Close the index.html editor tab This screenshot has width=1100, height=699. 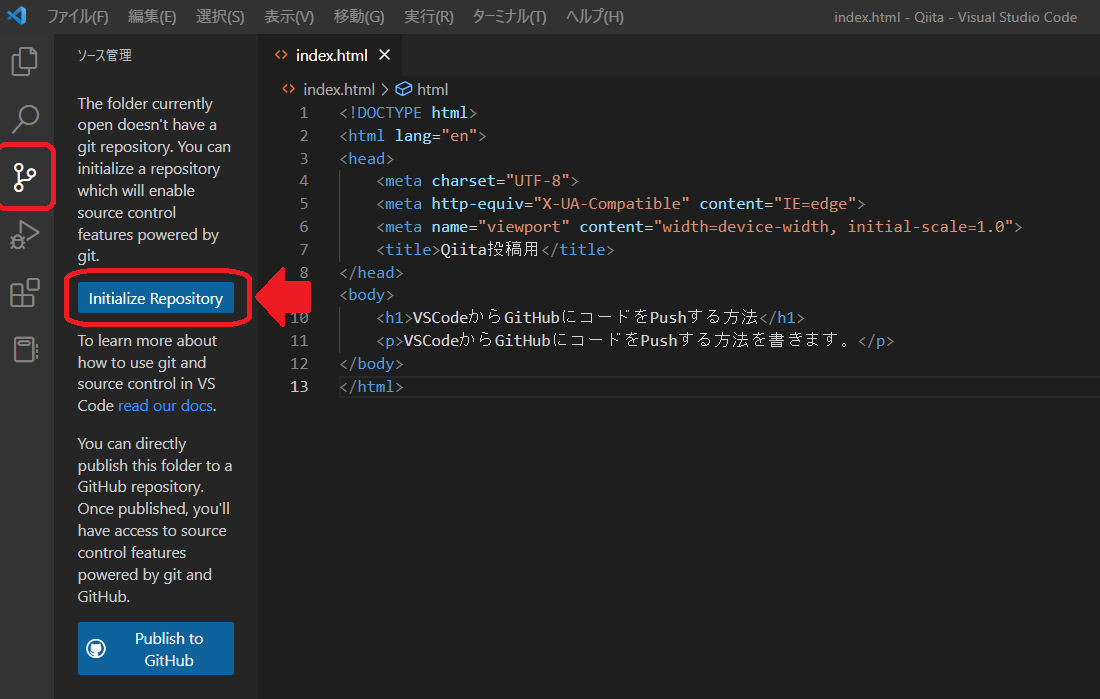click(x=384, y=55)
